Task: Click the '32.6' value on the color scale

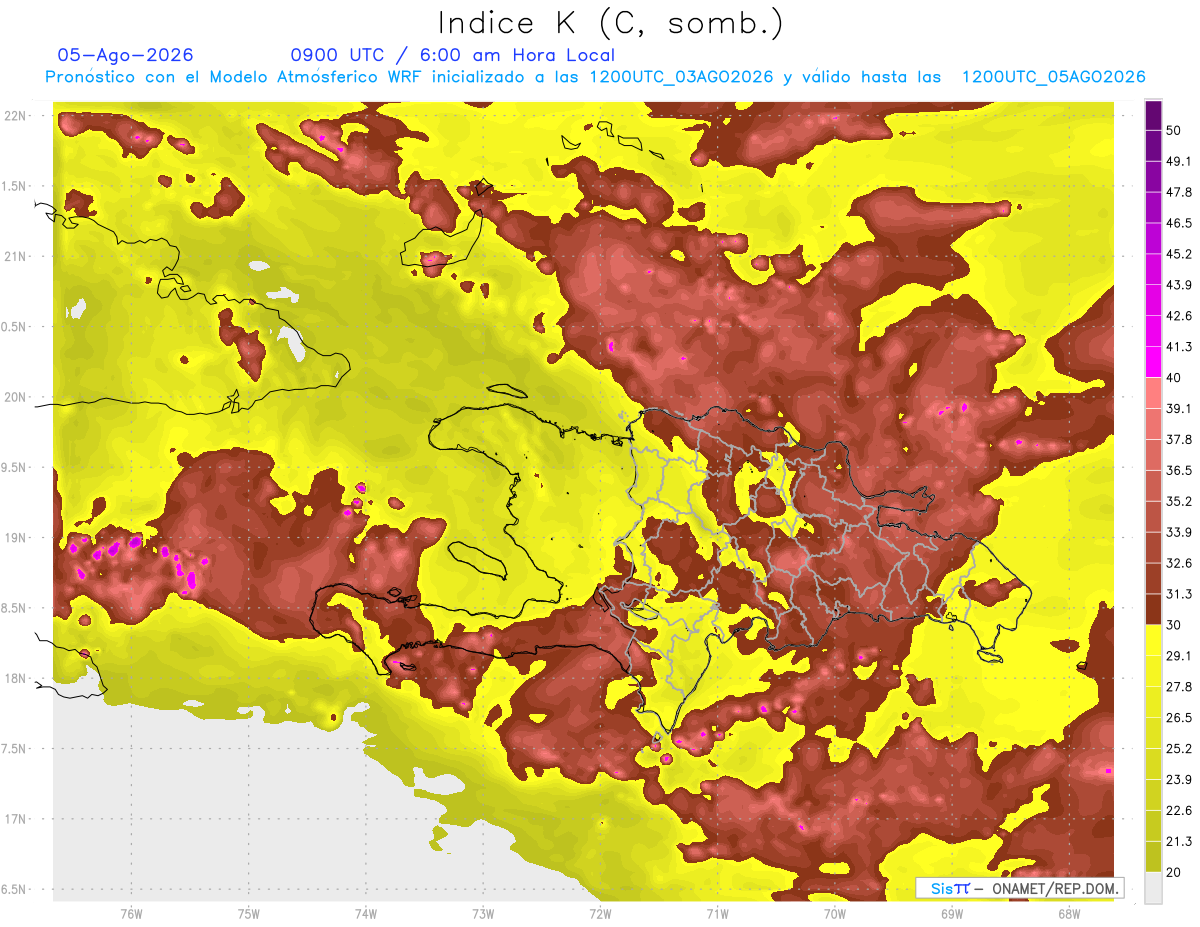Action: 1179,563
